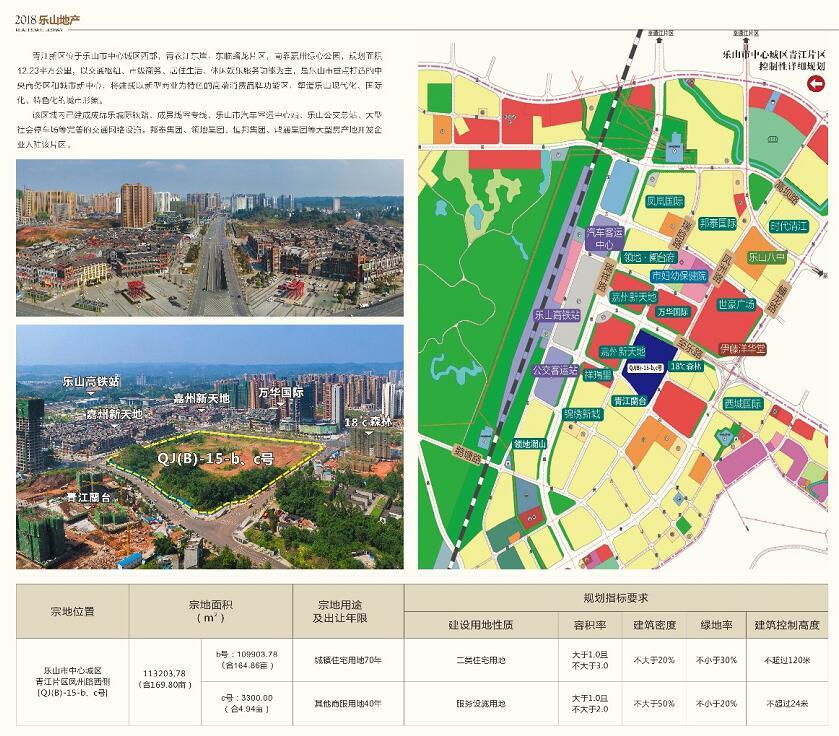Click the 不超过120米 height limit cell

[x=787, y=660]
